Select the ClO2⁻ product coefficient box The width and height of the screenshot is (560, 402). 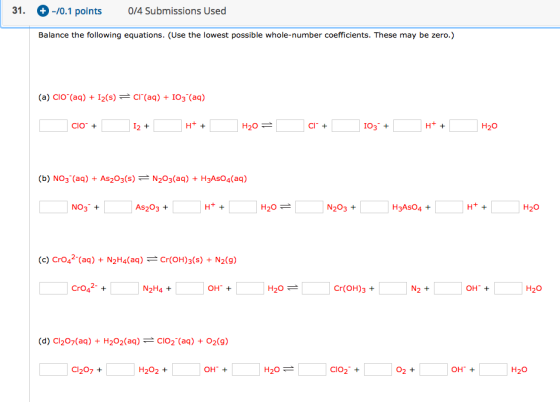coord(312,370)
